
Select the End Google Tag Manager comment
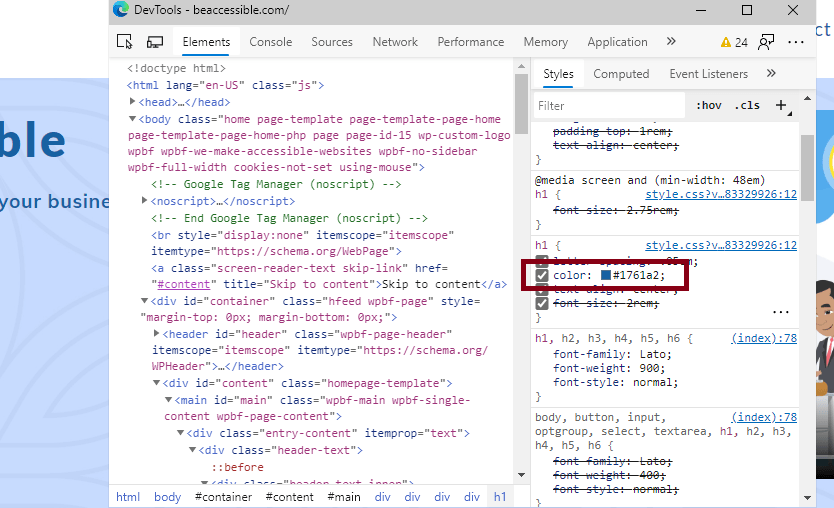click(289, 218)
